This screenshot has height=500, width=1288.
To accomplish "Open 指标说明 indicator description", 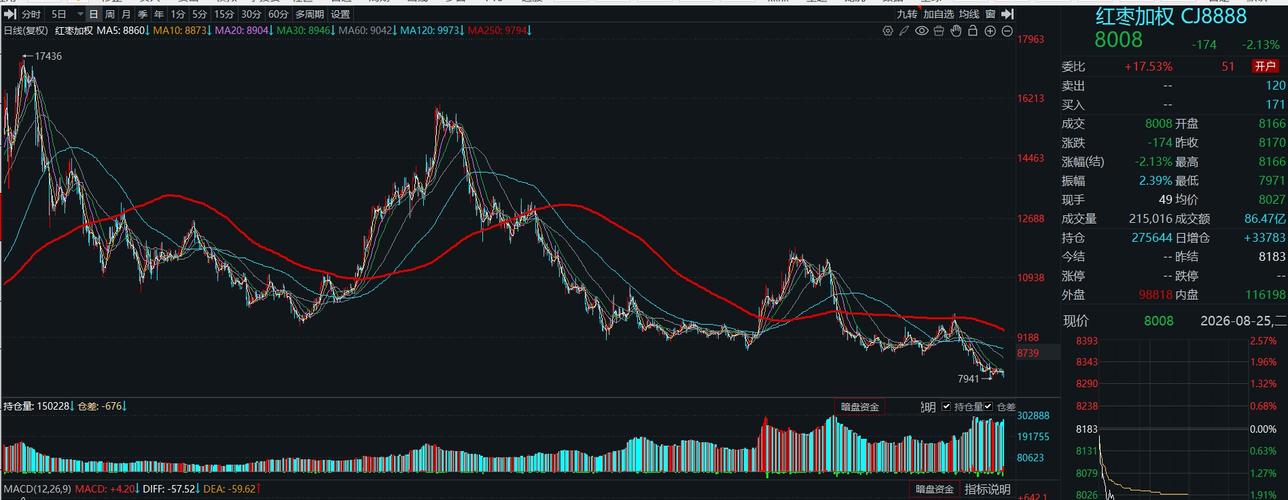I will 987,489.
